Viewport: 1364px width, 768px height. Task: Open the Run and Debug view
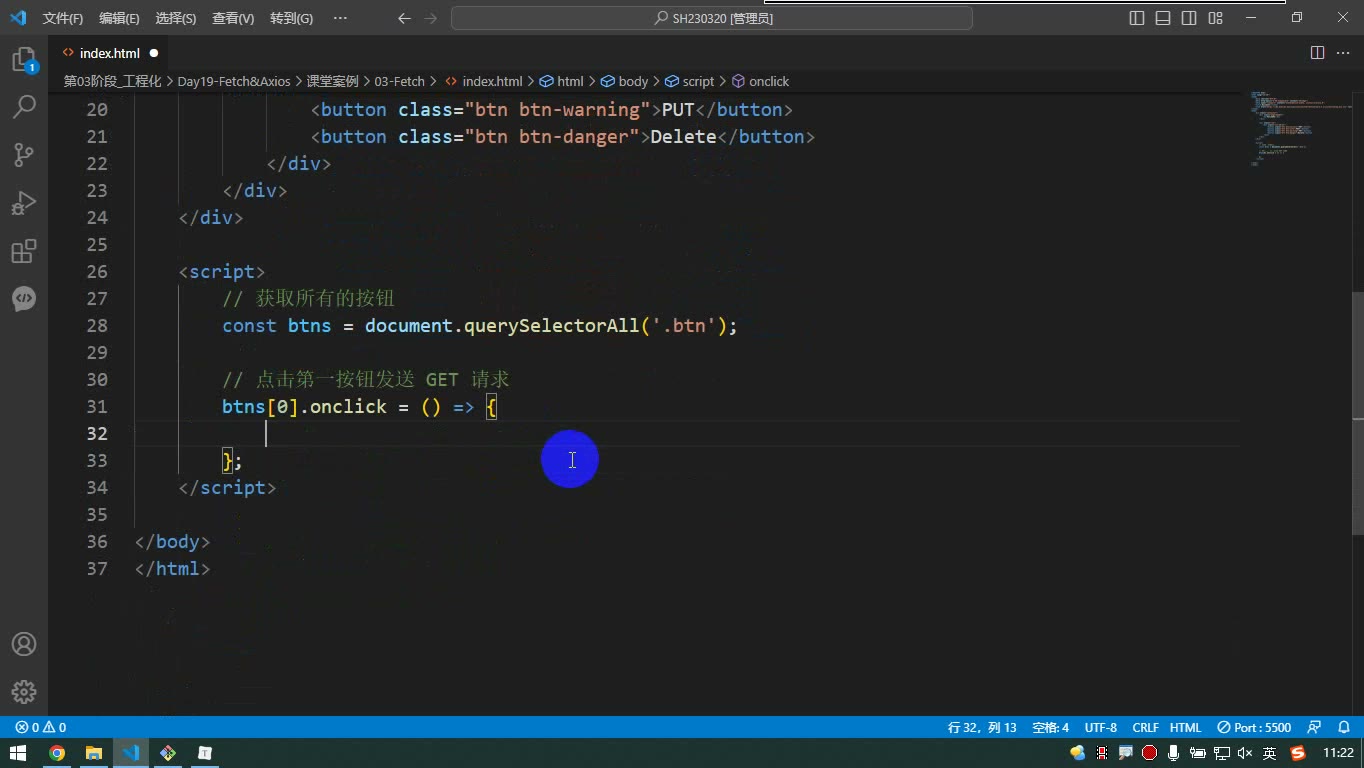(x=24, y=202)
